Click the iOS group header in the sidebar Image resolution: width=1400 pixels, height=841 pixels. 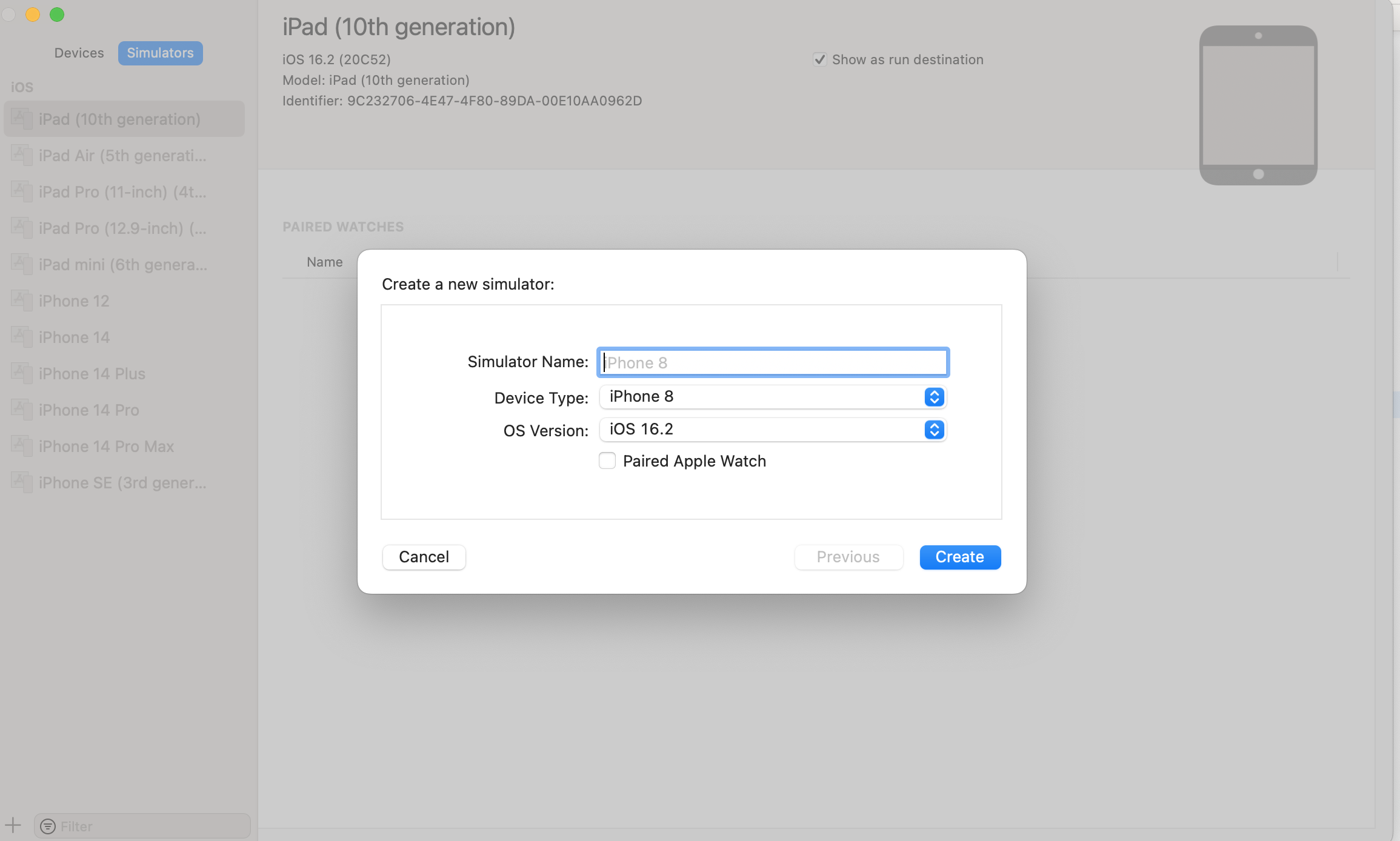click(x=22, y=87)
